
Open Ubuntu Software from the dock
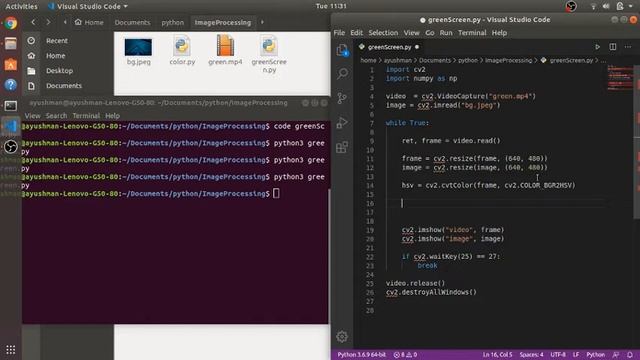click(x=11, y=64)
